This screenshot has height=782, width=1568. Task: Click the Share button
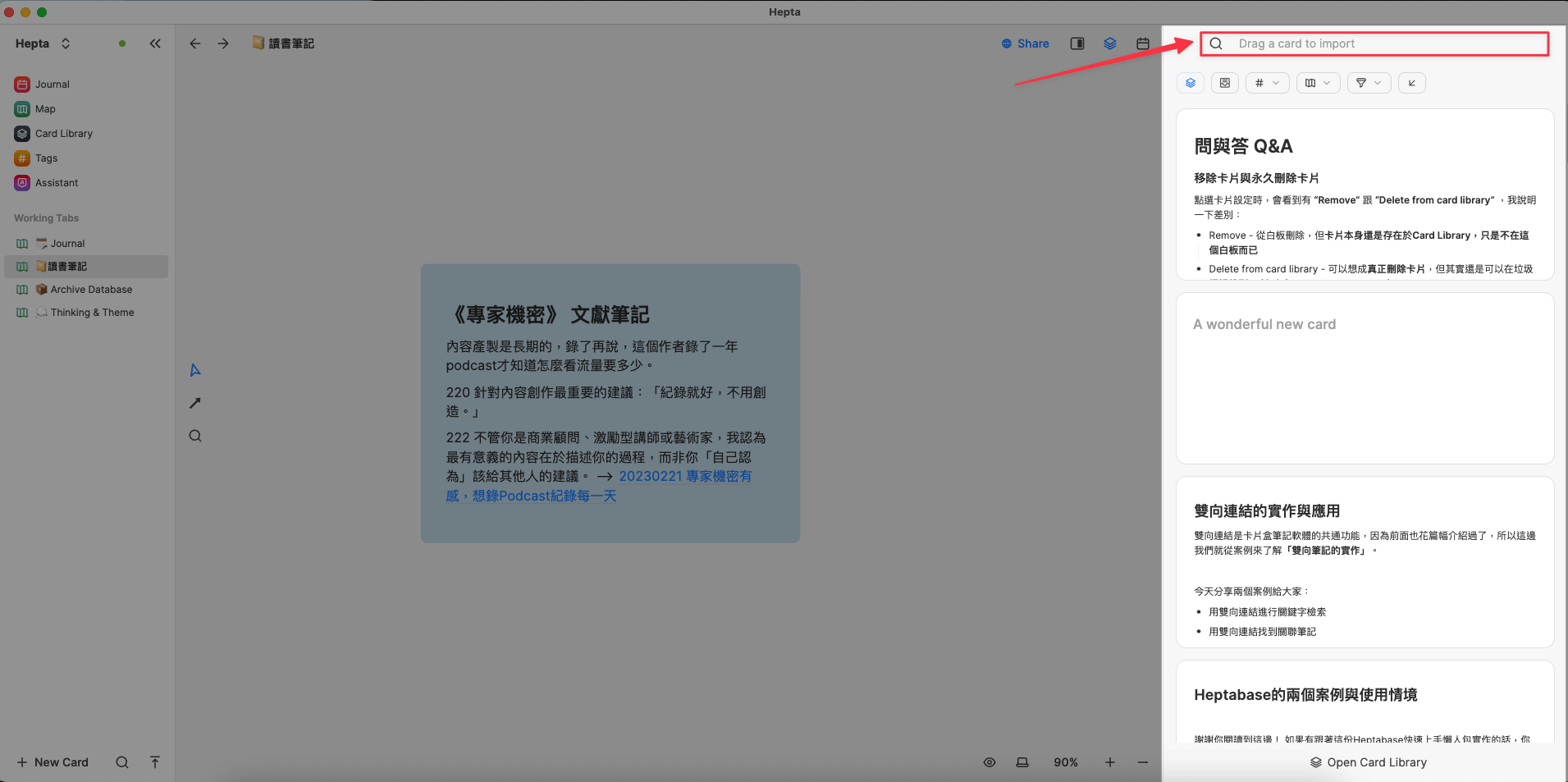[1026, 43]
